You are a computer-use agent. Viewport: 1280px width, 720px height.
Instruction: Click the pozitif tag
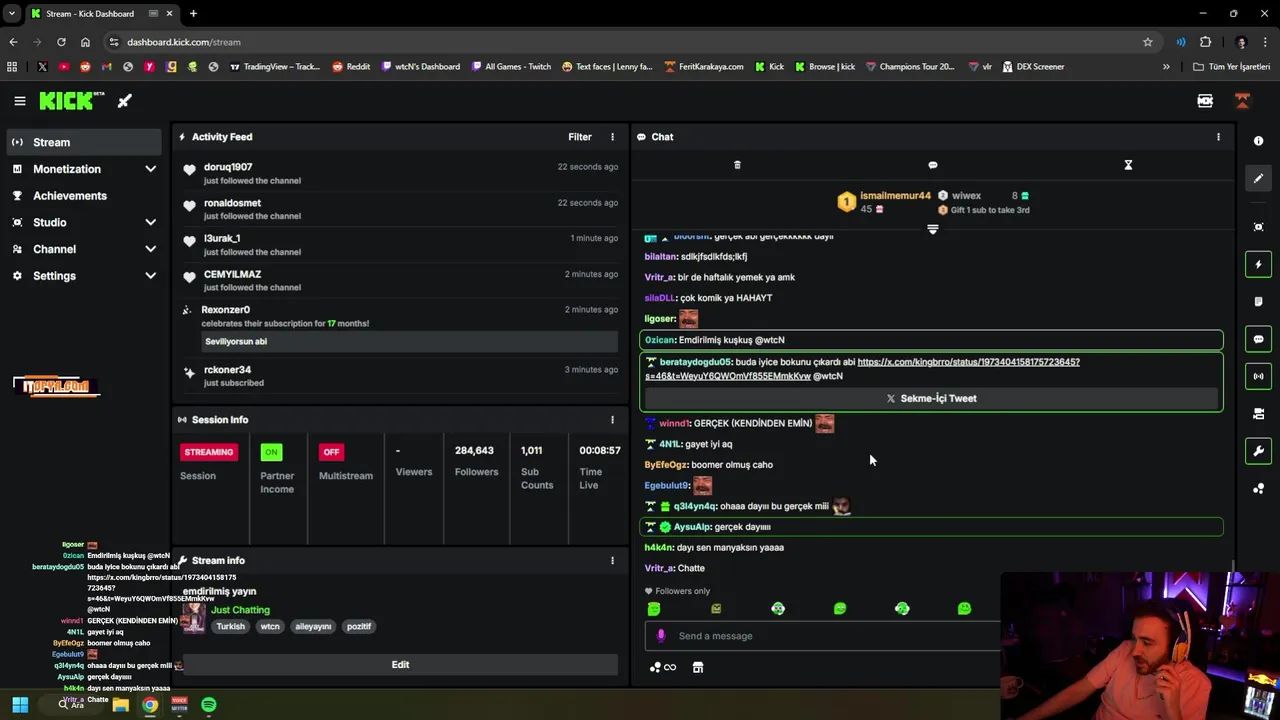click(359, 627)
